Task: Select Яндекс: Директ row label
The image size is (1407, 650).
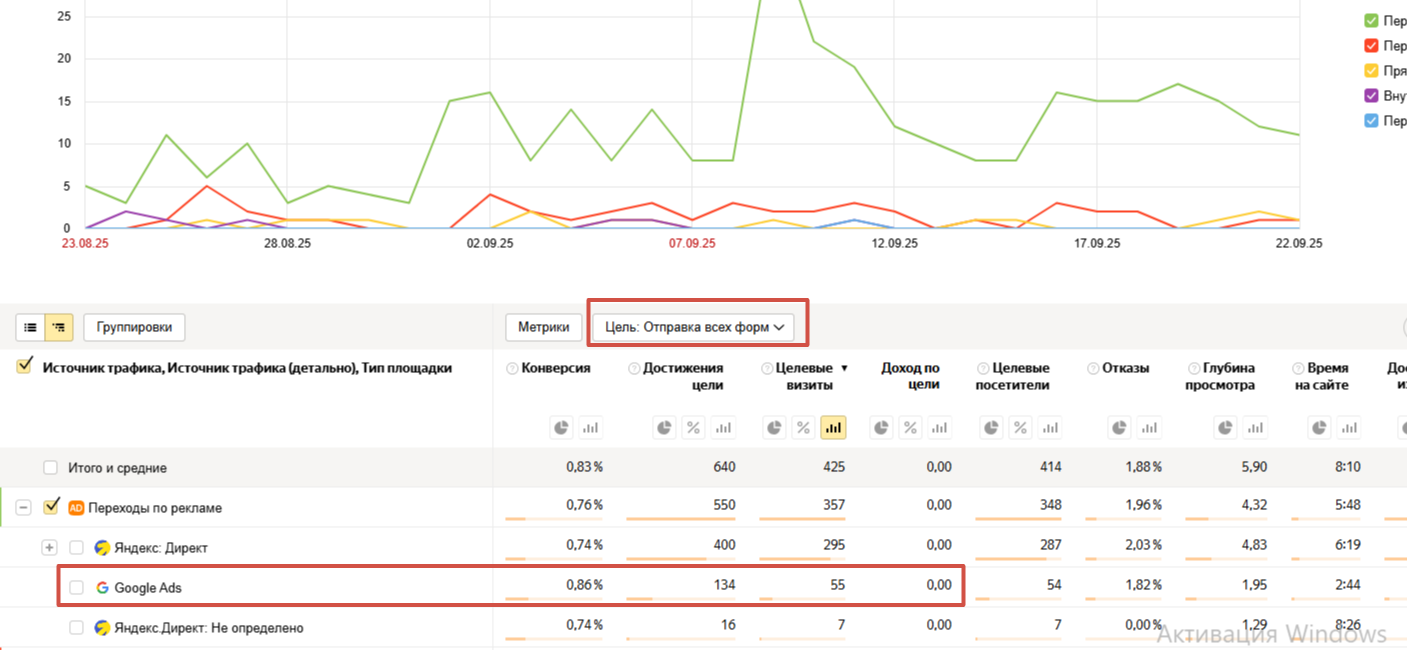Action: (161, 548)
